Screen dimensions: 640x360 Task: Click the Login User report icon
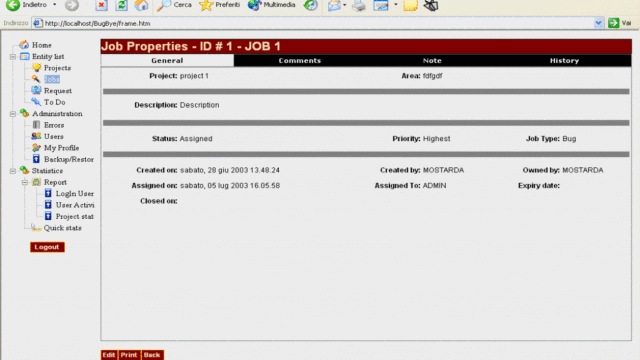48,193
